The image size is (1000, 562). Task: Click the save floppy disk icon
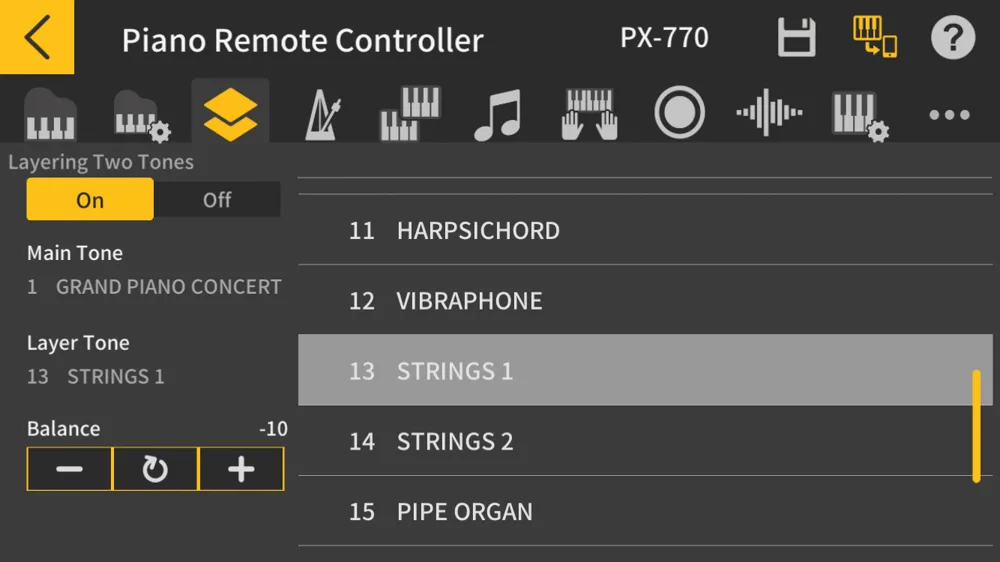pyautogui.click(x=797, y=38)
